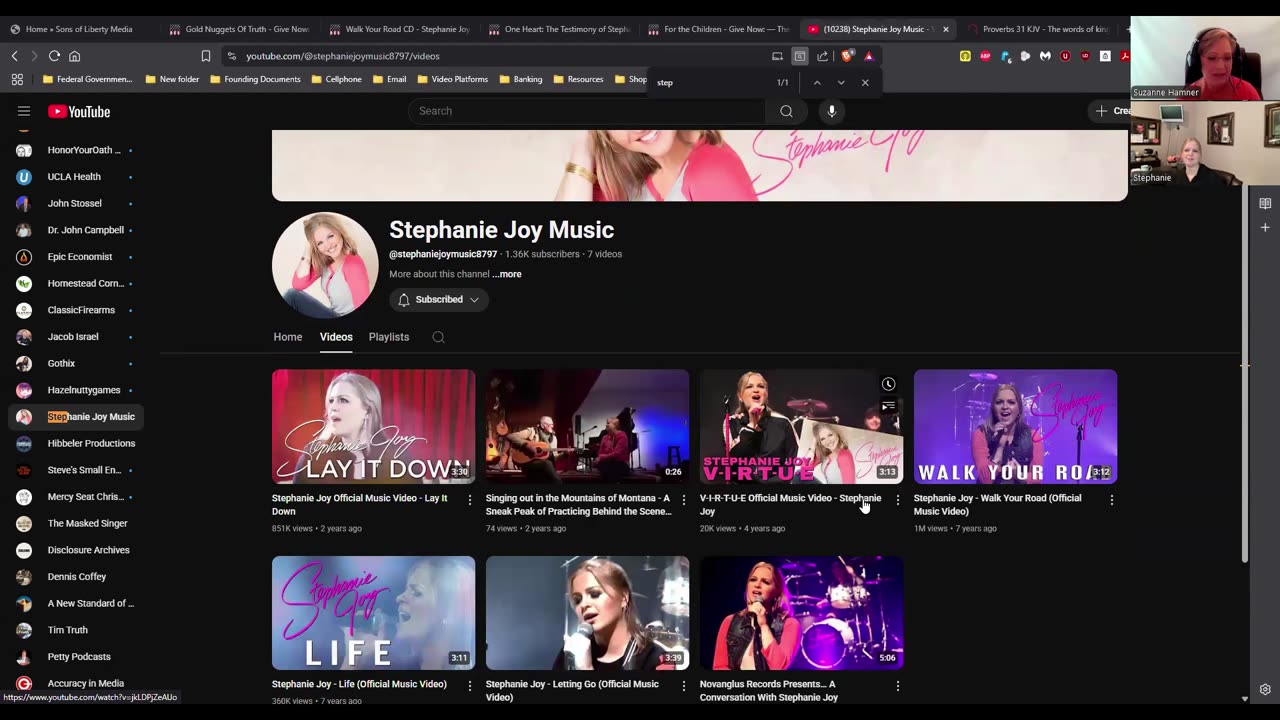Click the YouTube search magnifier button
Image resolution: width=1280 pixels, height=720 pixels.
coord(786,111)
